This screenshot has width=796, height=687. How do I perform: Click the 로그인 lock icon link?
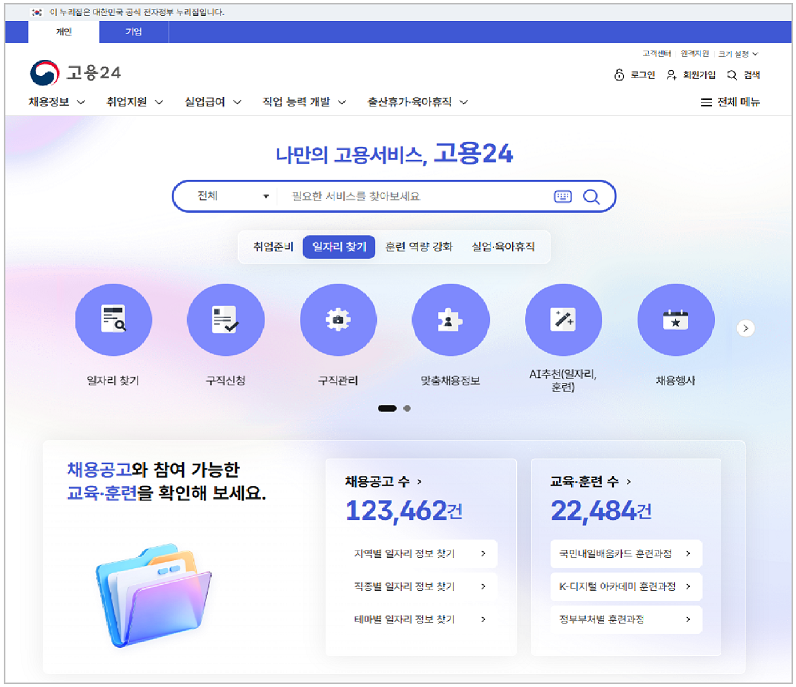635,75
